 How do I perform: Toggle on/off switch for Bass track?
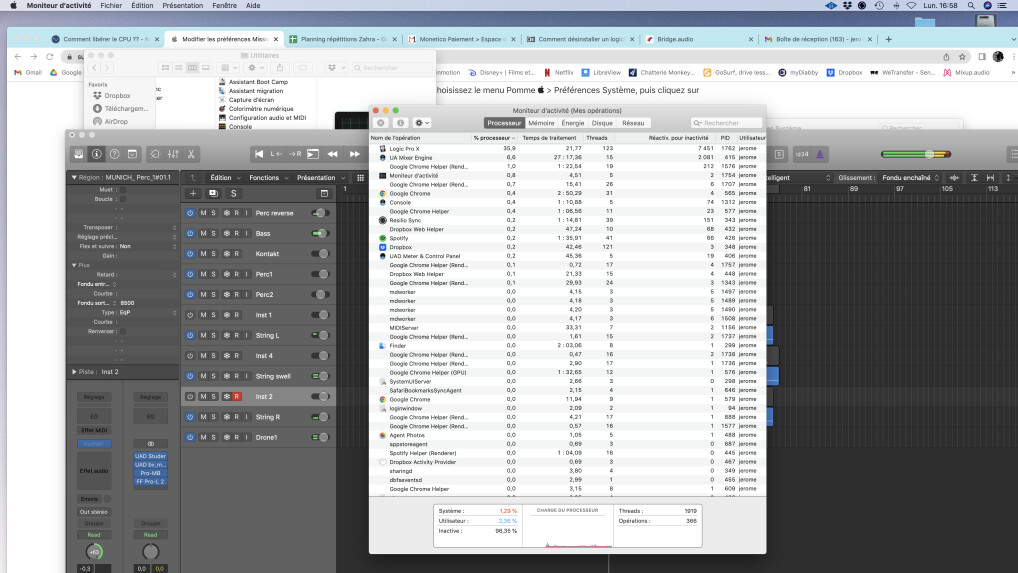[x=320, y=233]
